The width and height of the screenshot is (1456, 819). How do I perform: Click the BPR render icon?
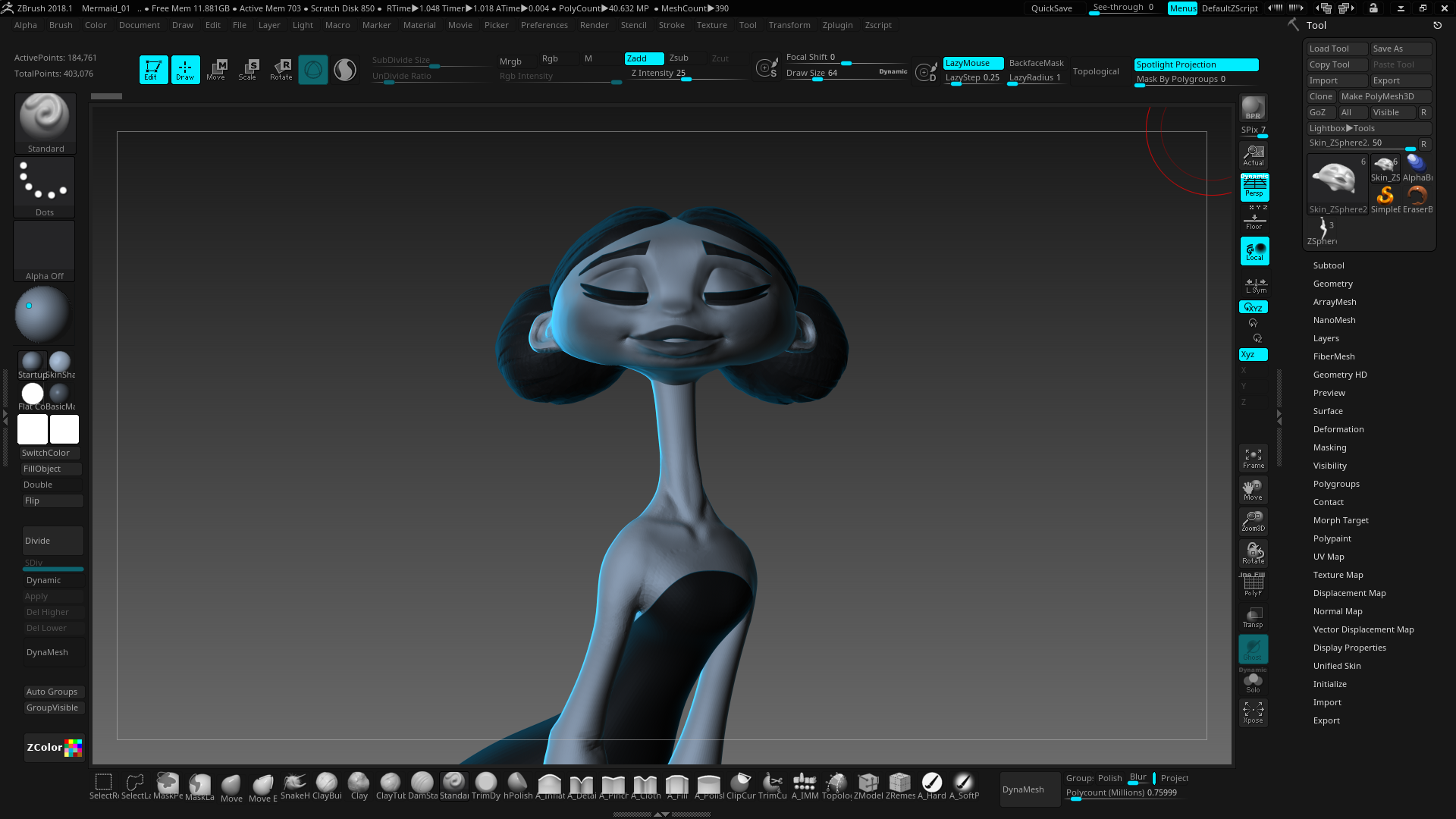(x=1253, y=108)
